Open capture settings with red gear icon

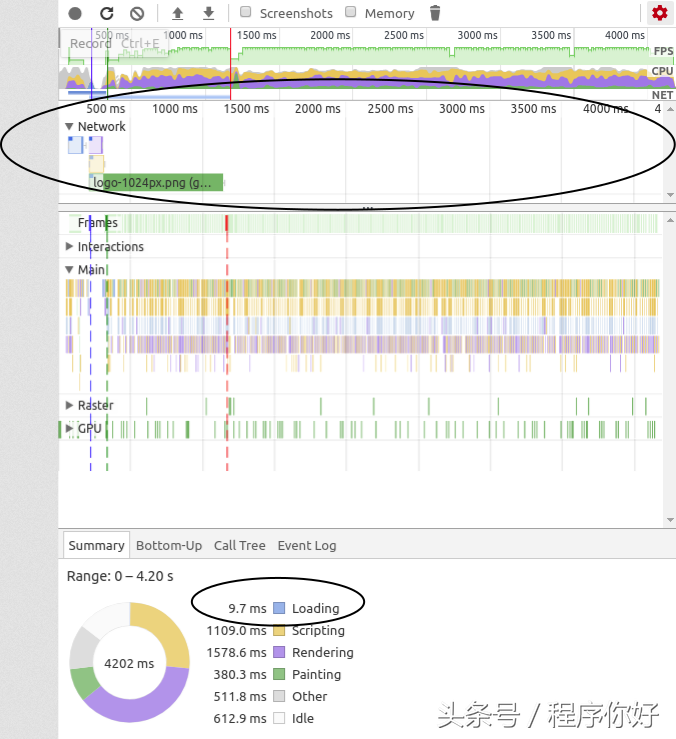tap(659, 13)
